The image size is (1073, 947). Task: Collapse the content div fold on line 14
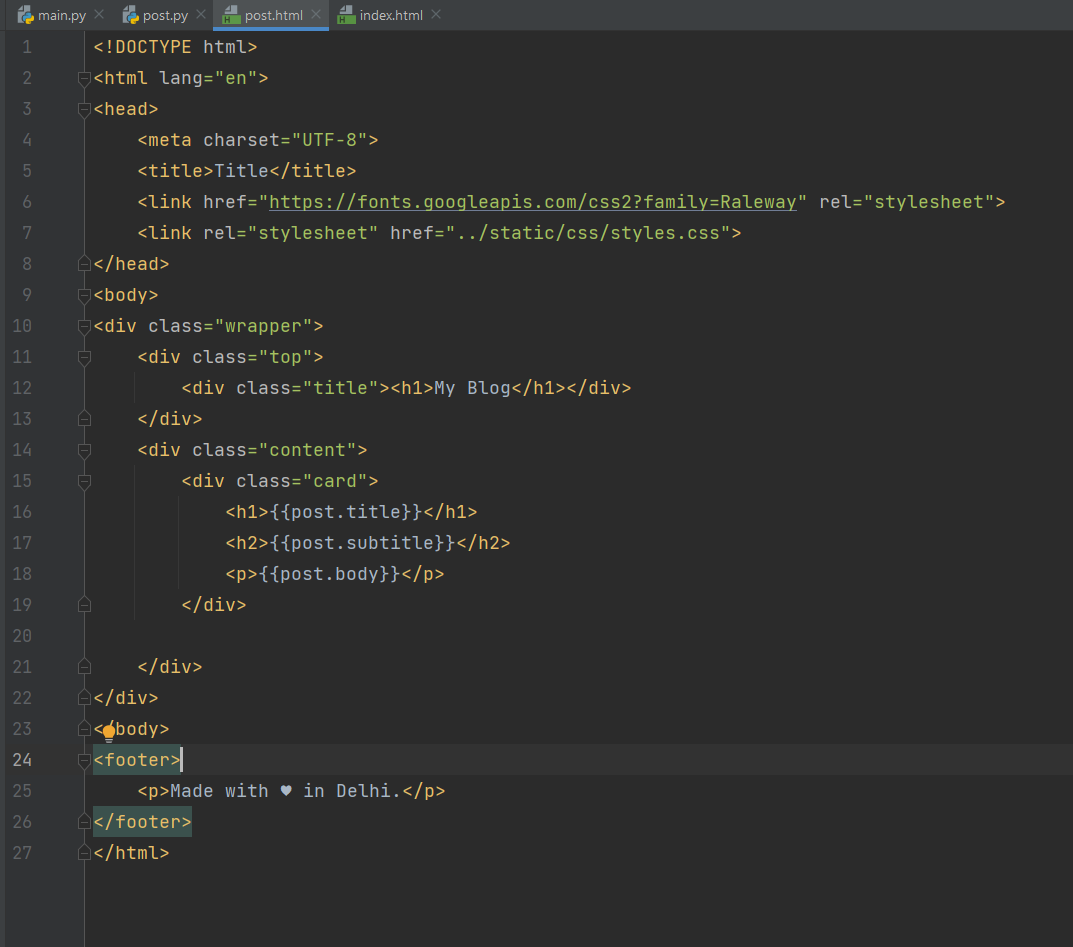(84, 450)
